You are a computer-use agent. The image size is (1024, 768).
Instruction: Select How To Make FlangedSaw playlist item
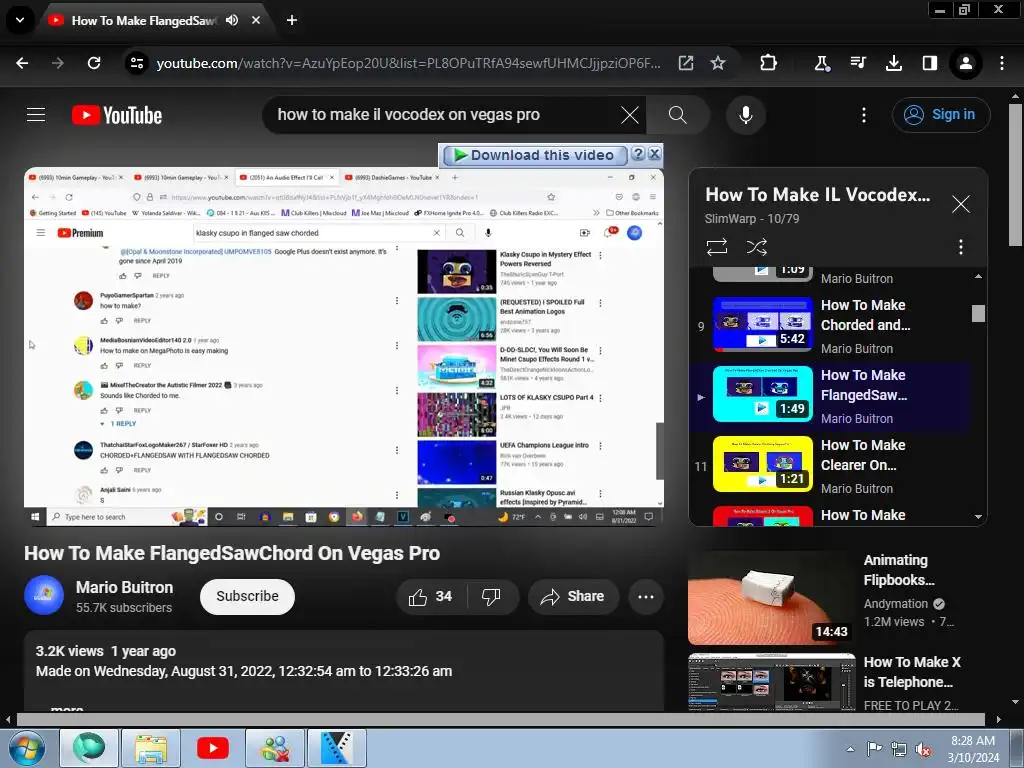(830, 395)
